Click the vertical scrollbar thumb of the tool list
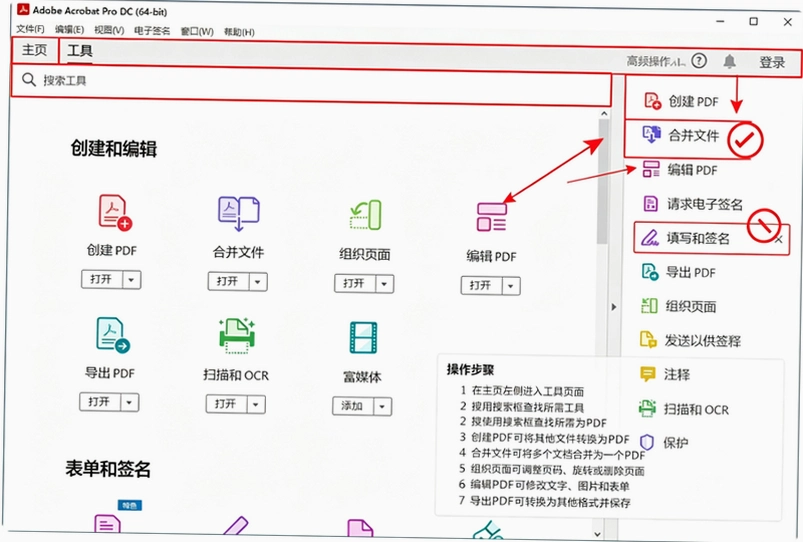Viewport: 803px width, 542px height. pos(603,181)
